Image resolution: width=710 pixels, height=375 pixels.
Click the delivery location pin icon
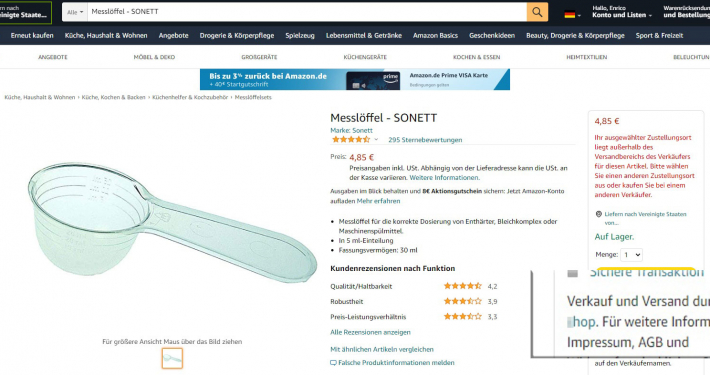599,214
